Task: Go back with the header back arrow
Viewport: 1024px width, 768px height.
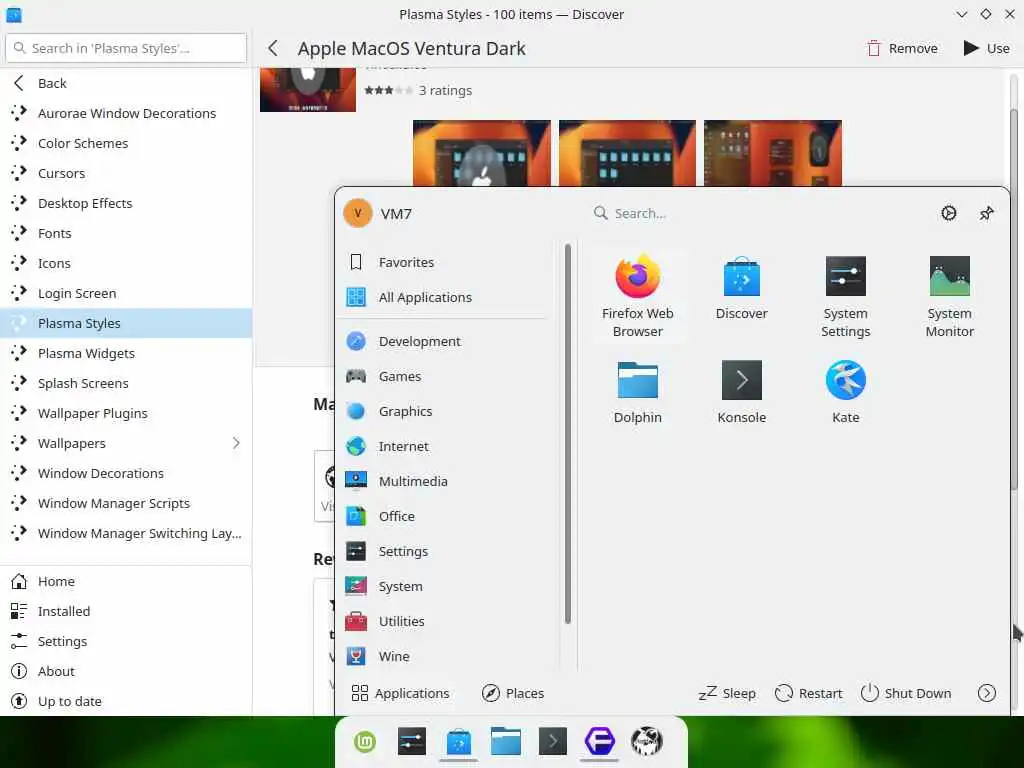Action: click(273, 48)
